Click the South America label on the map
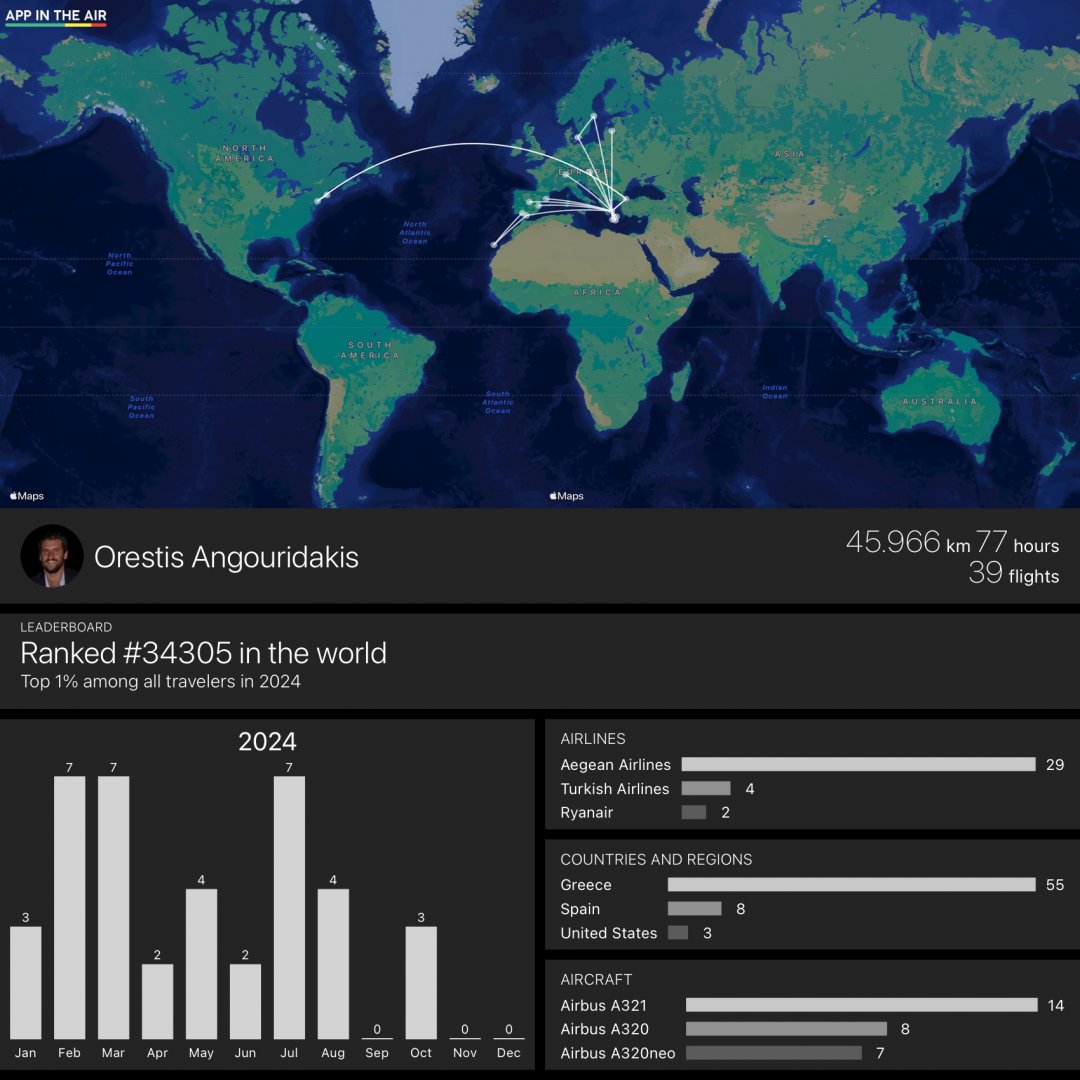 [x=369, y=350]
